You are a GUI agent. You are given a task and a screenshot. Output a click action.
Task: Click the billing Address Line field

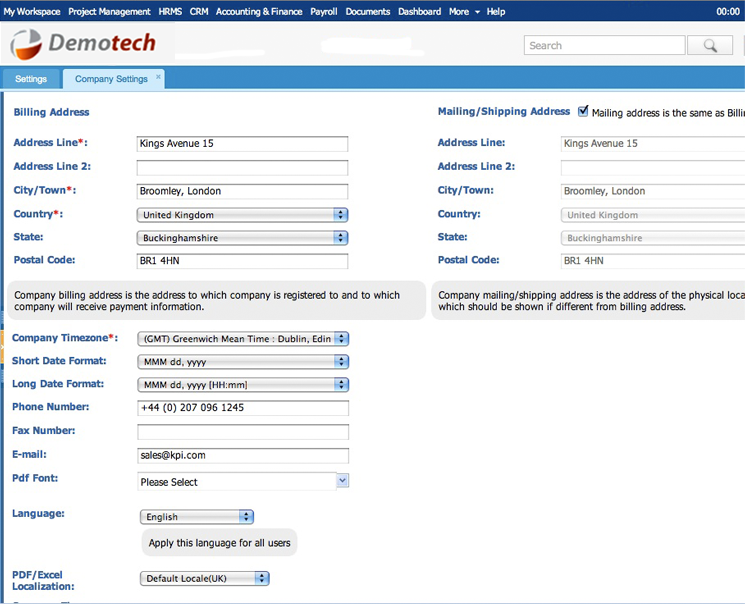pyautogui.click(x=242, y=144)
